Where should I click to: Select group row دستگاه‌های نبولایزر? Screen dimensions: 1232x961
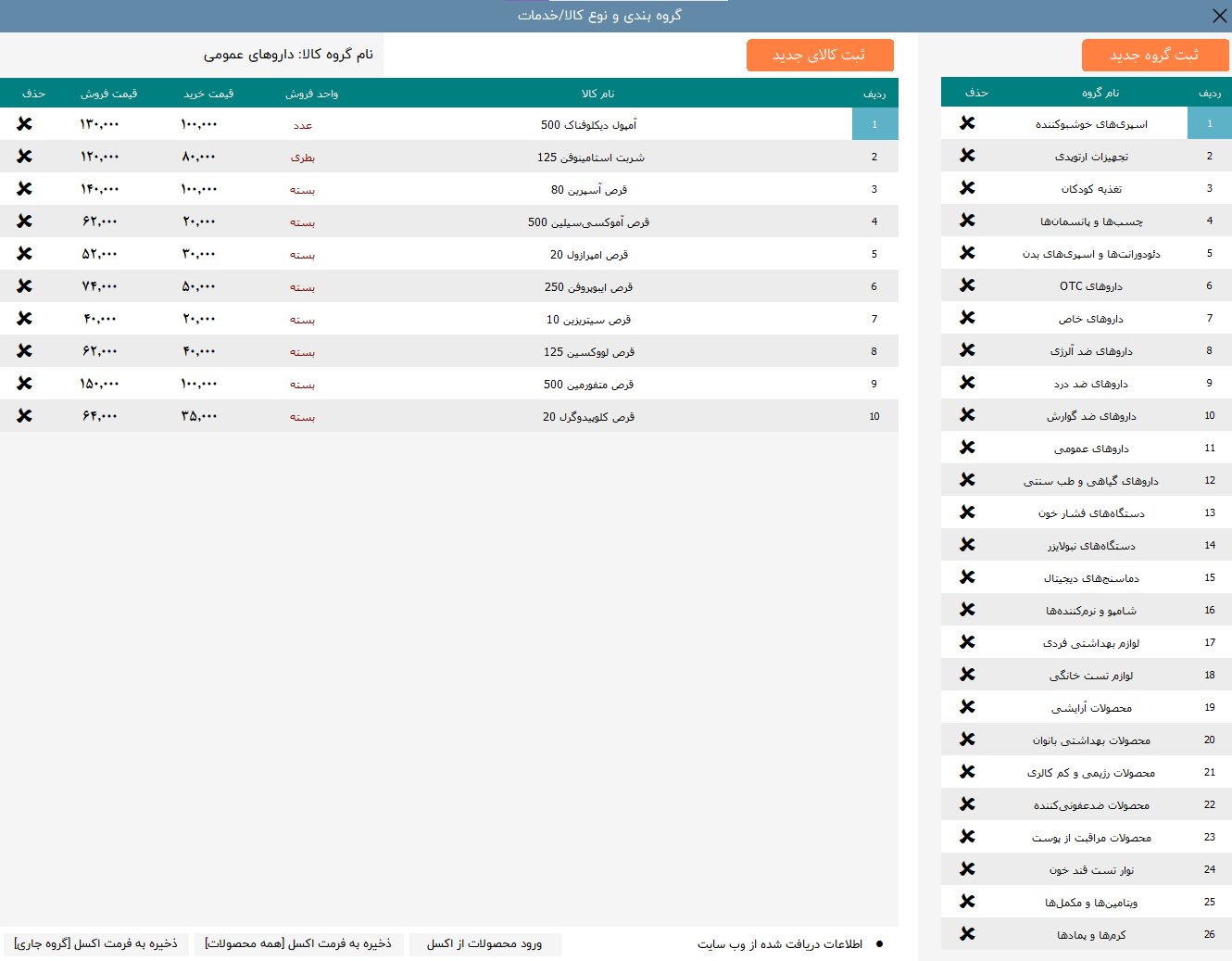1086,545
